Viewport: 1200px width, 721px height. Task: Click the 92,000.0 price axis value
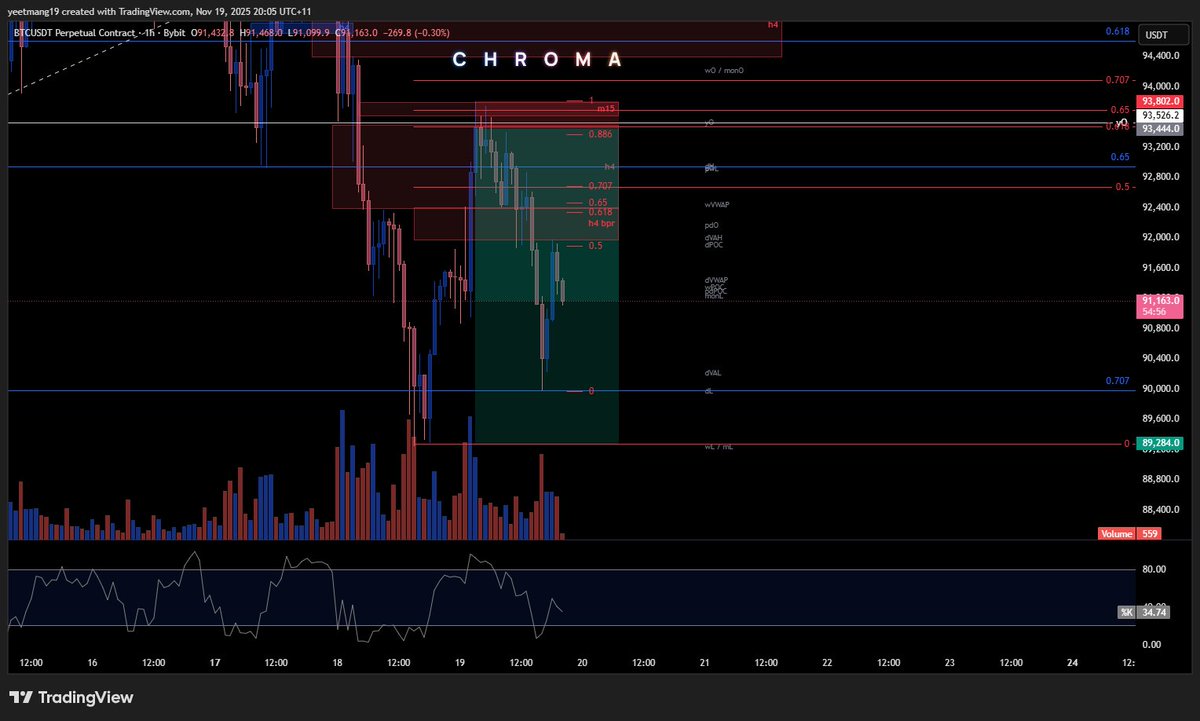(1161, 237)
